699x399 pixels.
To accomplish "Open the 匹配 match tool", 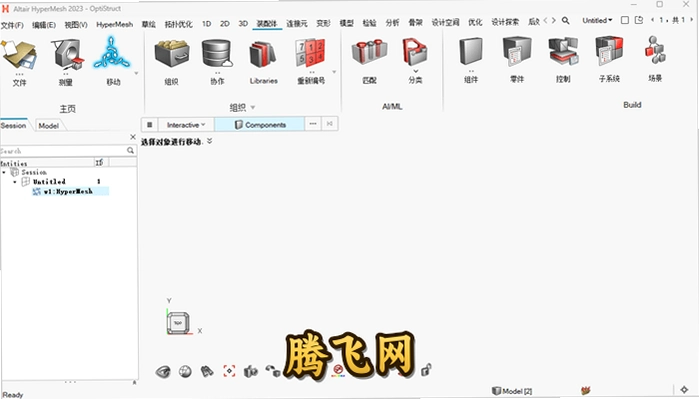I will (x=369, y=53).
